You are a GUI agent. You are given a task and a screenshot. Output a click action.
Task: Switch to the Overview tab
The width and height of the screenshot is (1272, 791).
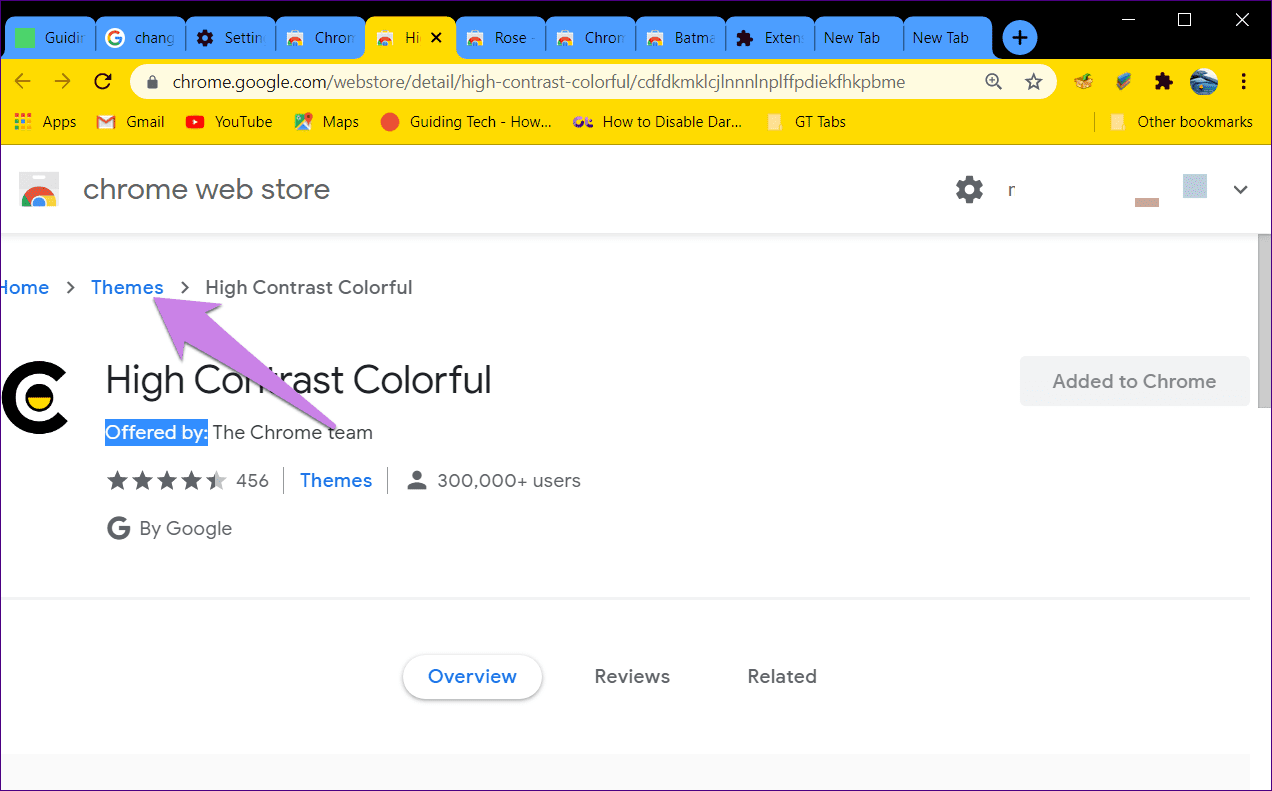point(472,677)
